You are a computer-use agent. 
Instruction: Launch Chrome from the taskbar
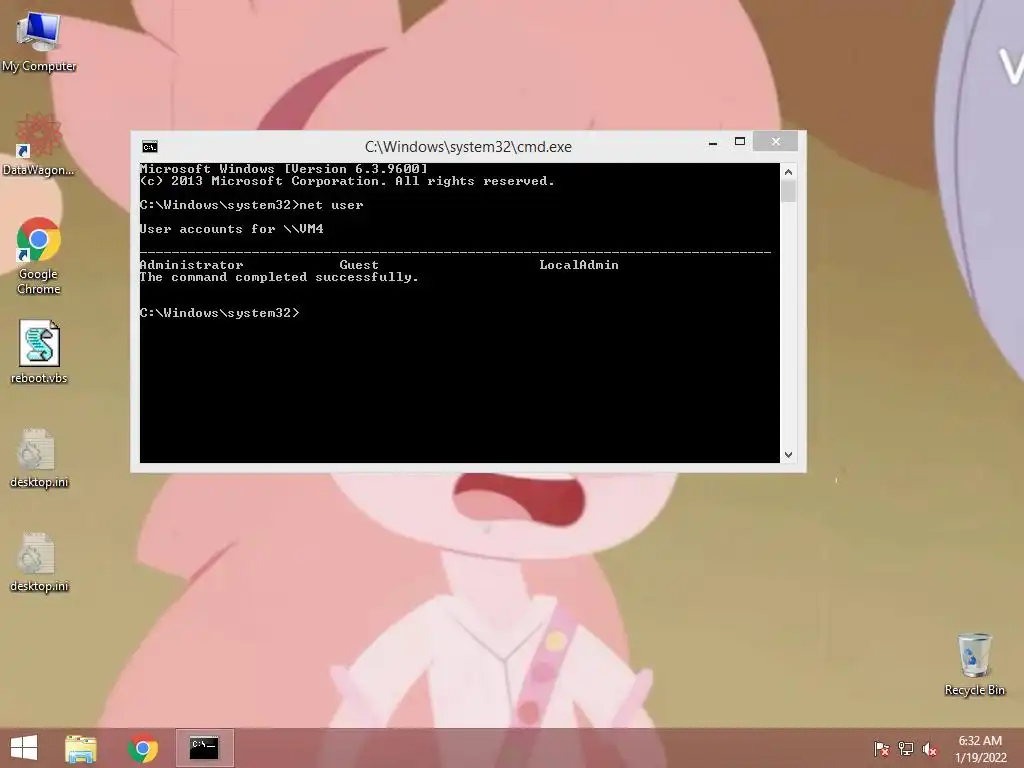click(142, 748)
